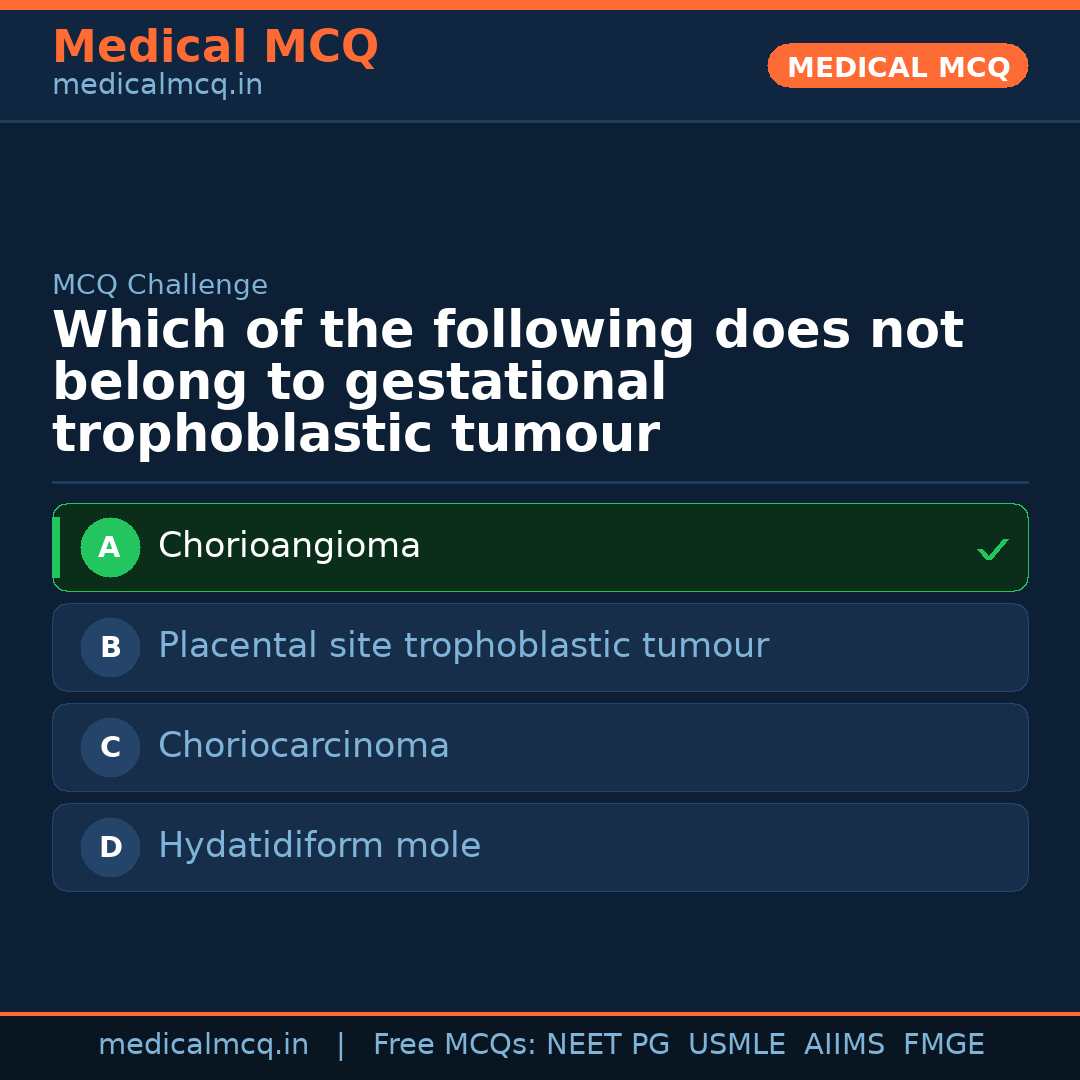Click USMLE in the footer
1080x1080 pixels.
[x=736, y=1045]
